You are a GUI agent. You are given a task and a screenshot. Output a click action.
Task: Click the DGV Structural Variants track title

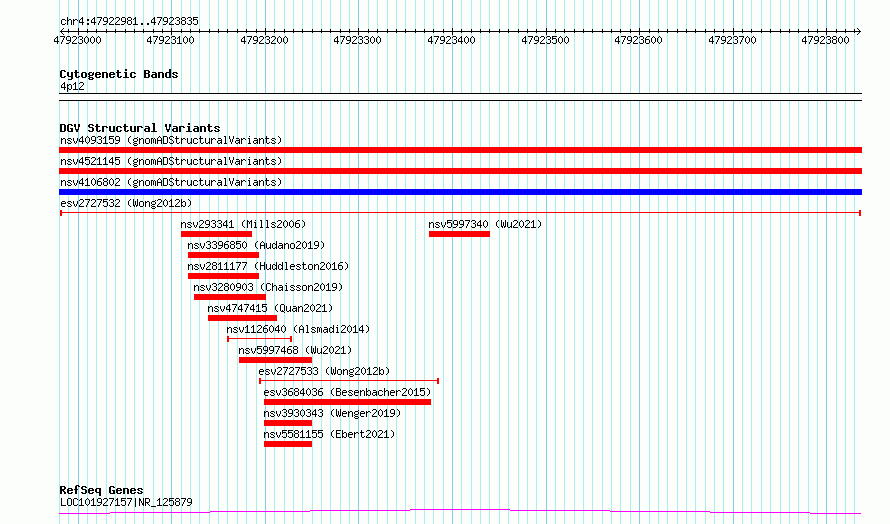pyautogui.click(x=139, y=128)
